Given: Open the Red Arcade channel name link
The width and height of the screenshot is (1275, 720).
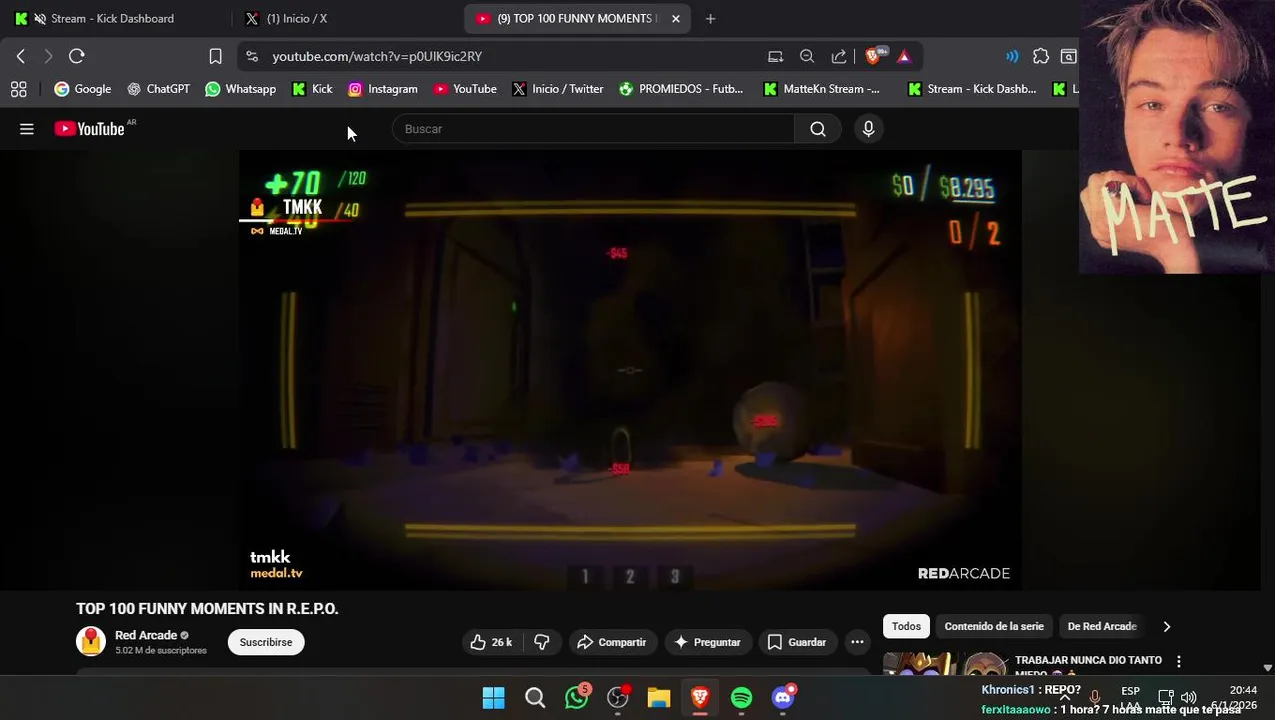Looking at the screenshot, I should [146, 635].
